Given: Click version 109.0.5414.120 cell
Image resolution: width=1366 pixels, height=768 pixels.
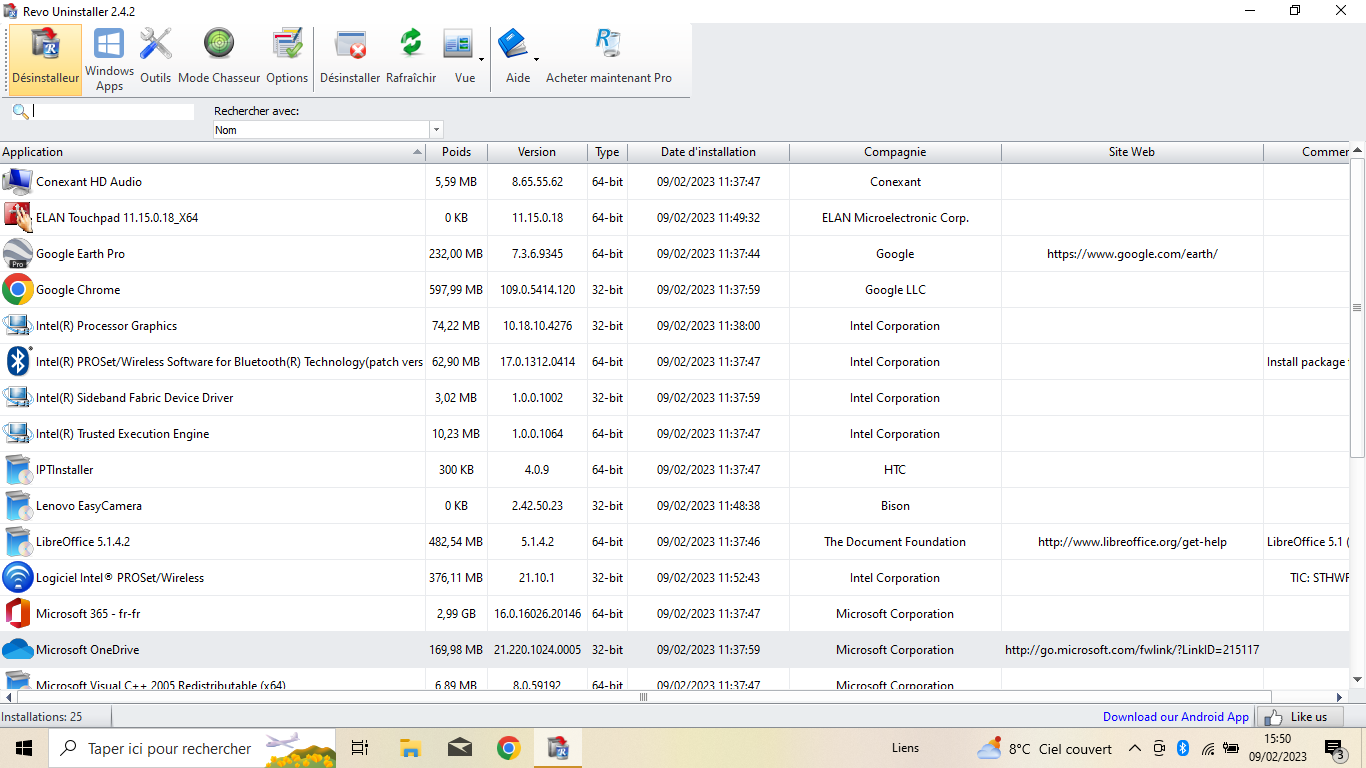Looking at the screenshot, I should point(537,290).
